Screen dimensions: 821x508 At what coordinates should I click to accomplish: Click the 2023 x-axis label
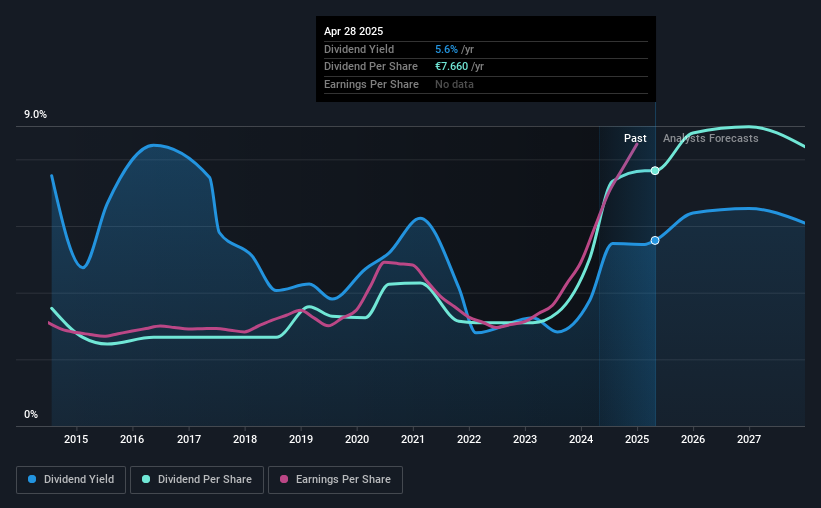525,439
